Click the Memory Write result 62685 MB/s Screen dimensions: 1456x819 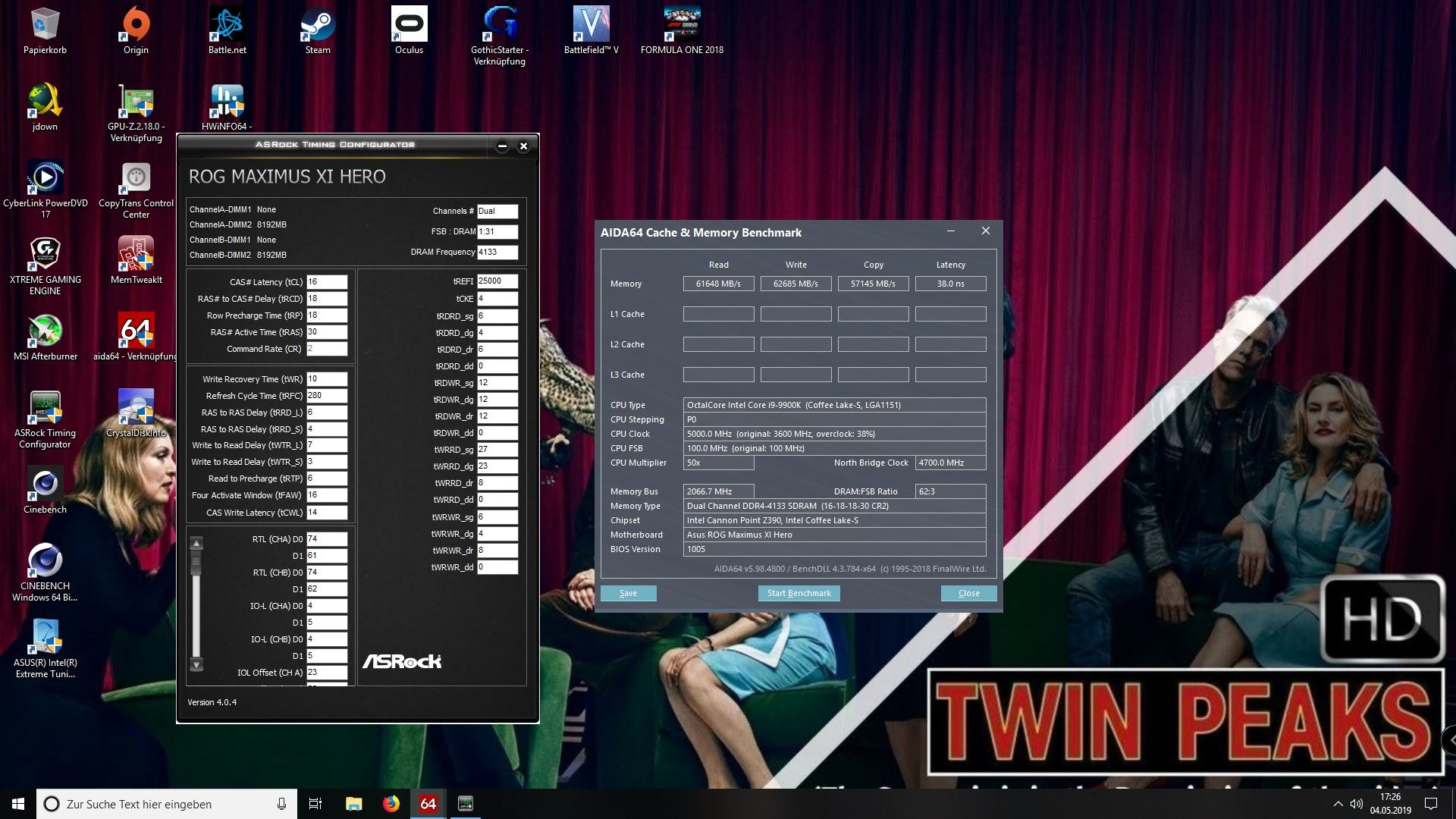pyautogui.click(x=795, y=284)
